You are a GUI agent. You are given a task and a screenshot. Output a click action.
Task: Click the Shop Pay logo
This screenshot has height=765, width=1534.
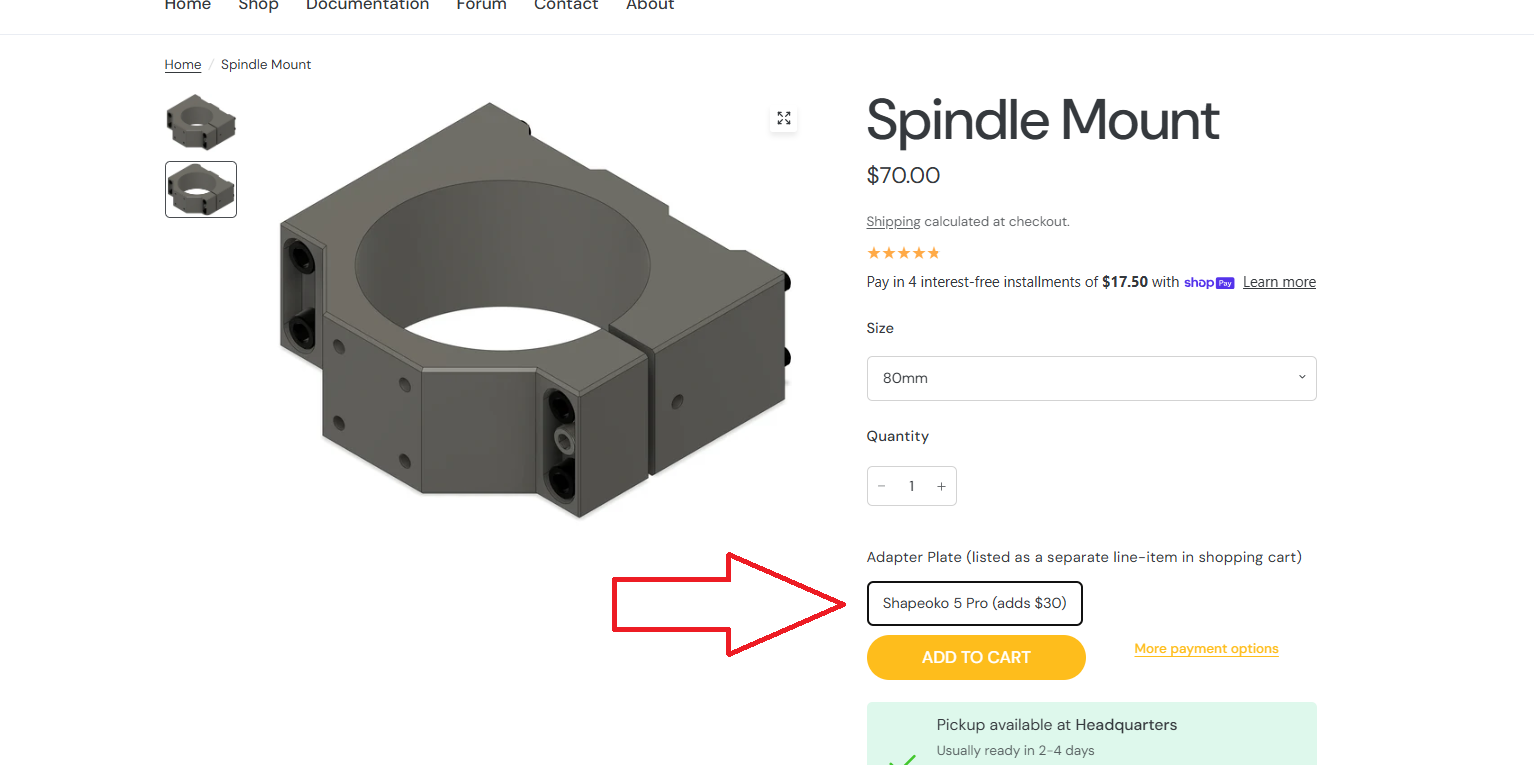[x=1209, y=283]
